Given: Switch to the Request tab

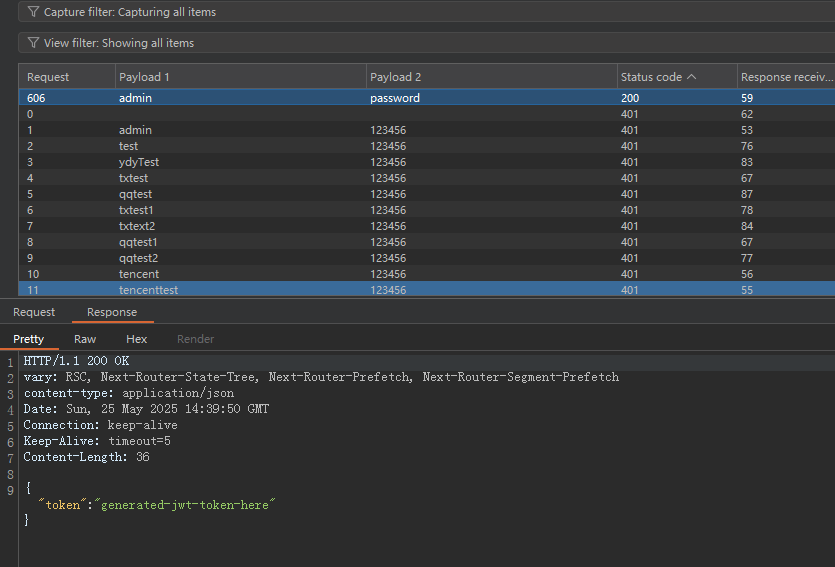Looking at the screenshot, I should (34, 312).
